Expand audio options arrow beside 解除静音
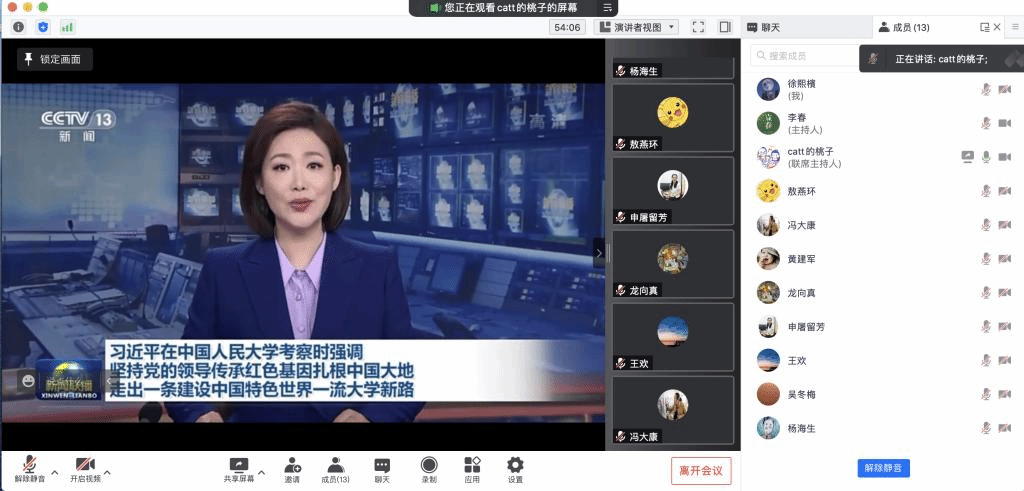1024x491 pixels. (54, 472)
